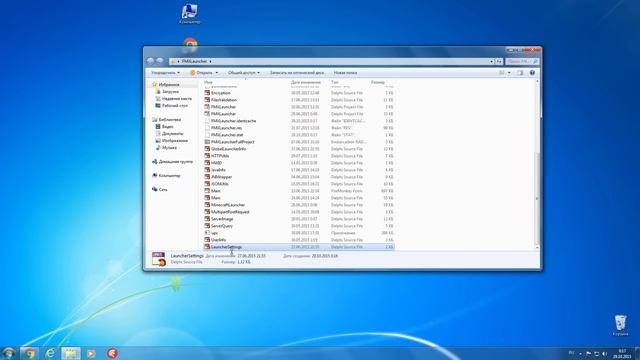
Task: Open the Видео library
Action: pyautogui.click(x=167, y=127)
